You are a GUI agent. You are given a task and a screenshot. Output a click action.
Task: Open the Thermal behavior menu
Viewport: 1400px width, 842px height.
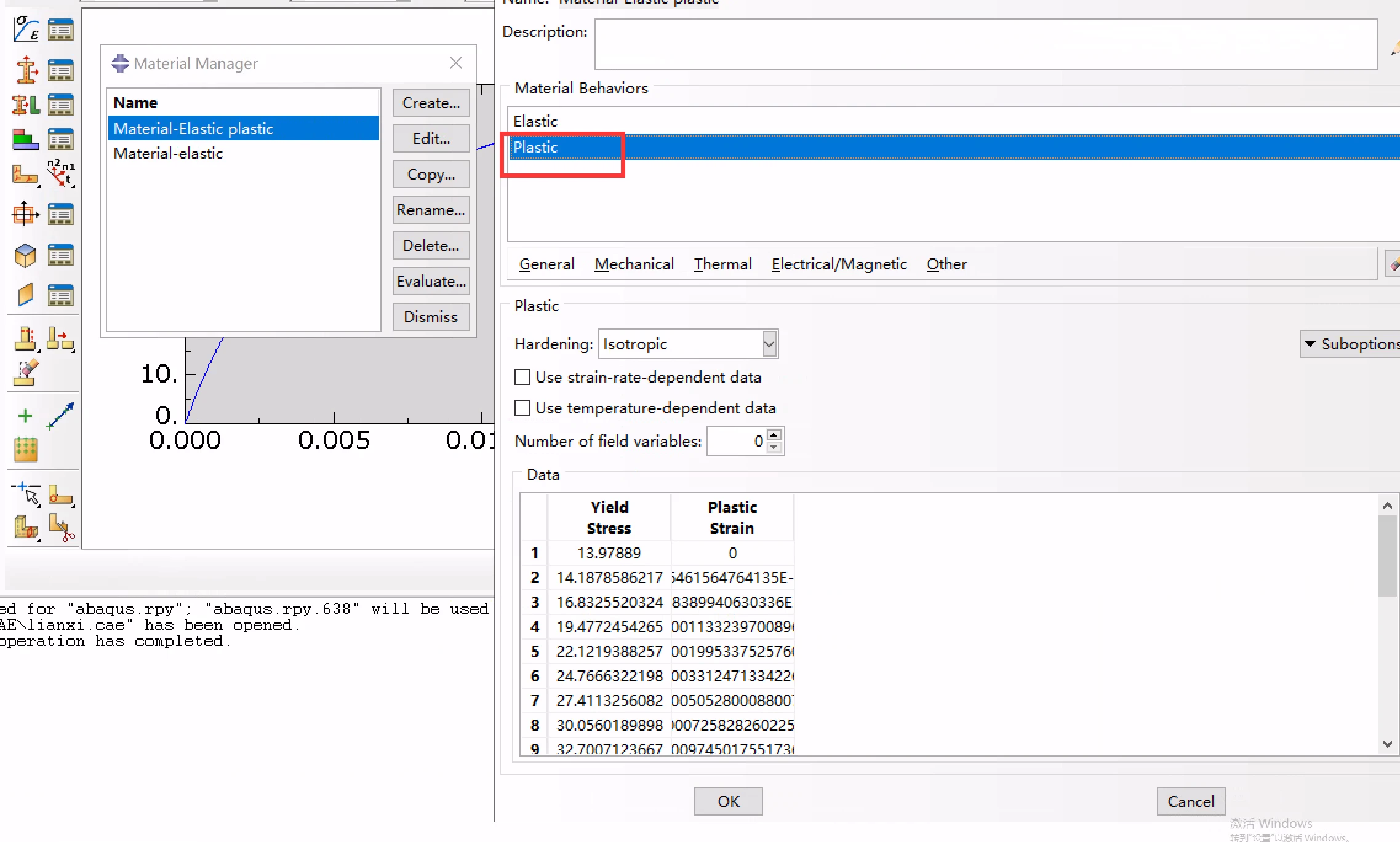click(x=722, y=264)
